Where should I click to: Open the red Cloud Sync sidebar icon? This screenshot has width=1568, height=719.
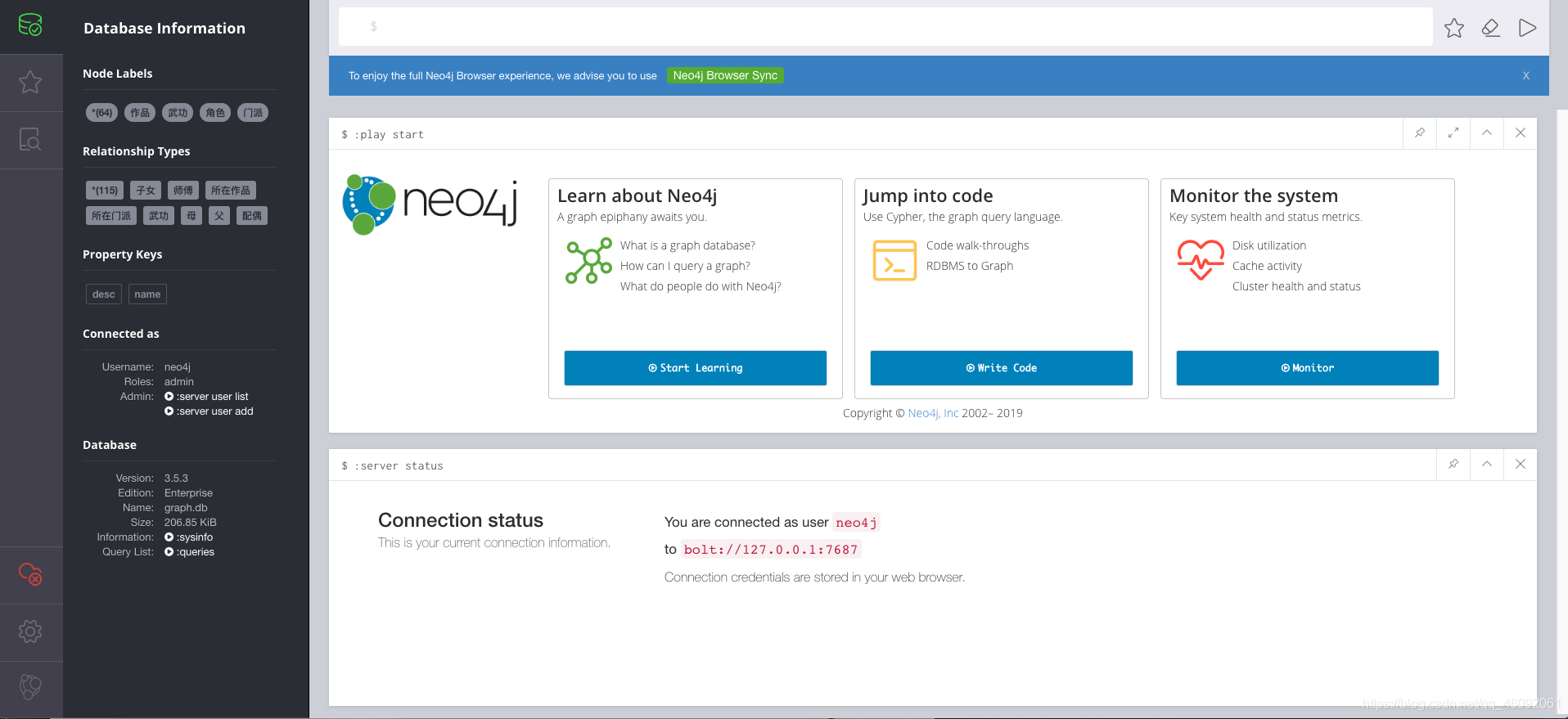30,574
